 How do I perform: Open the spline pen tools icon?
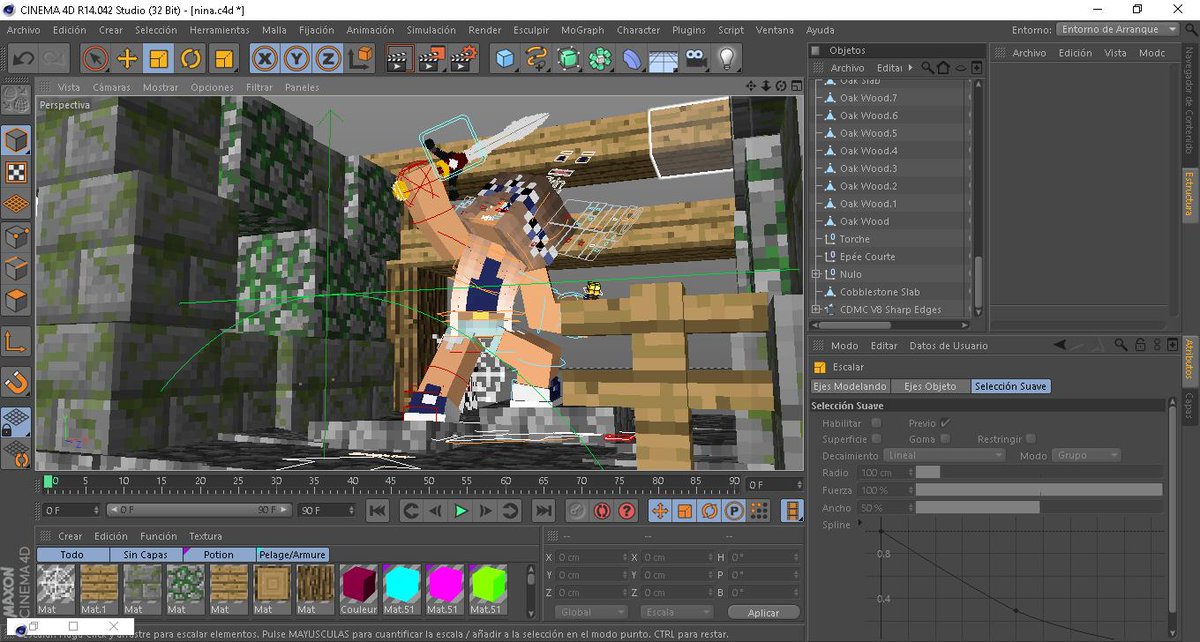(x=537, y=58)
